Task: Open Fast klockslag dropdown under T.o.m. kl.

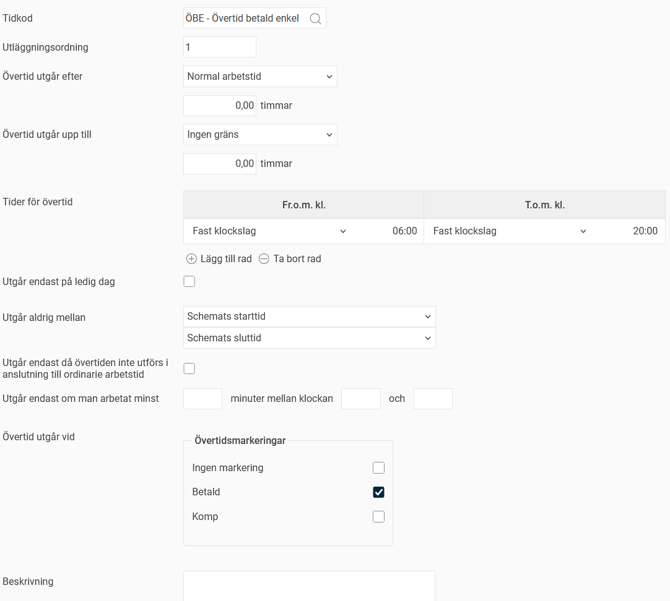Action: pyautogui.click(x=509, y=231)
